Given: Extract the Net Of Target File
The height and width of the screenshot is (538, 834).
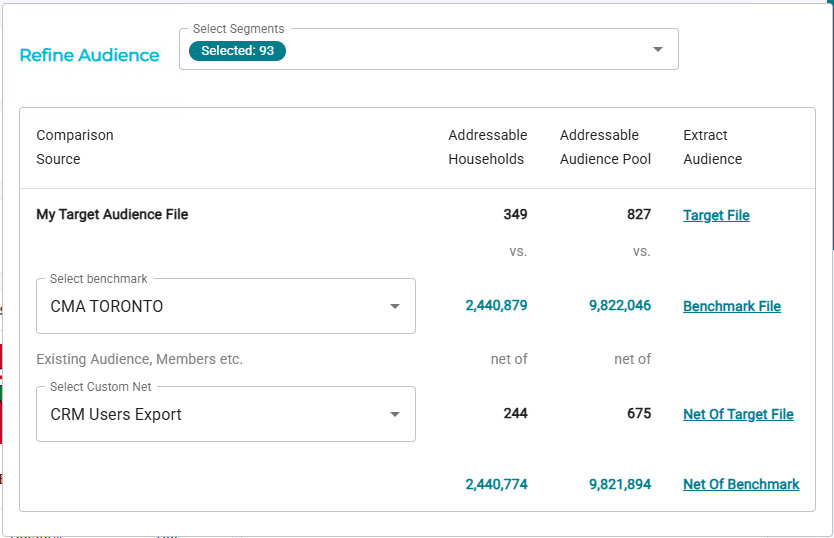Looking at the screenshot, I should click(x=738, y=415).
